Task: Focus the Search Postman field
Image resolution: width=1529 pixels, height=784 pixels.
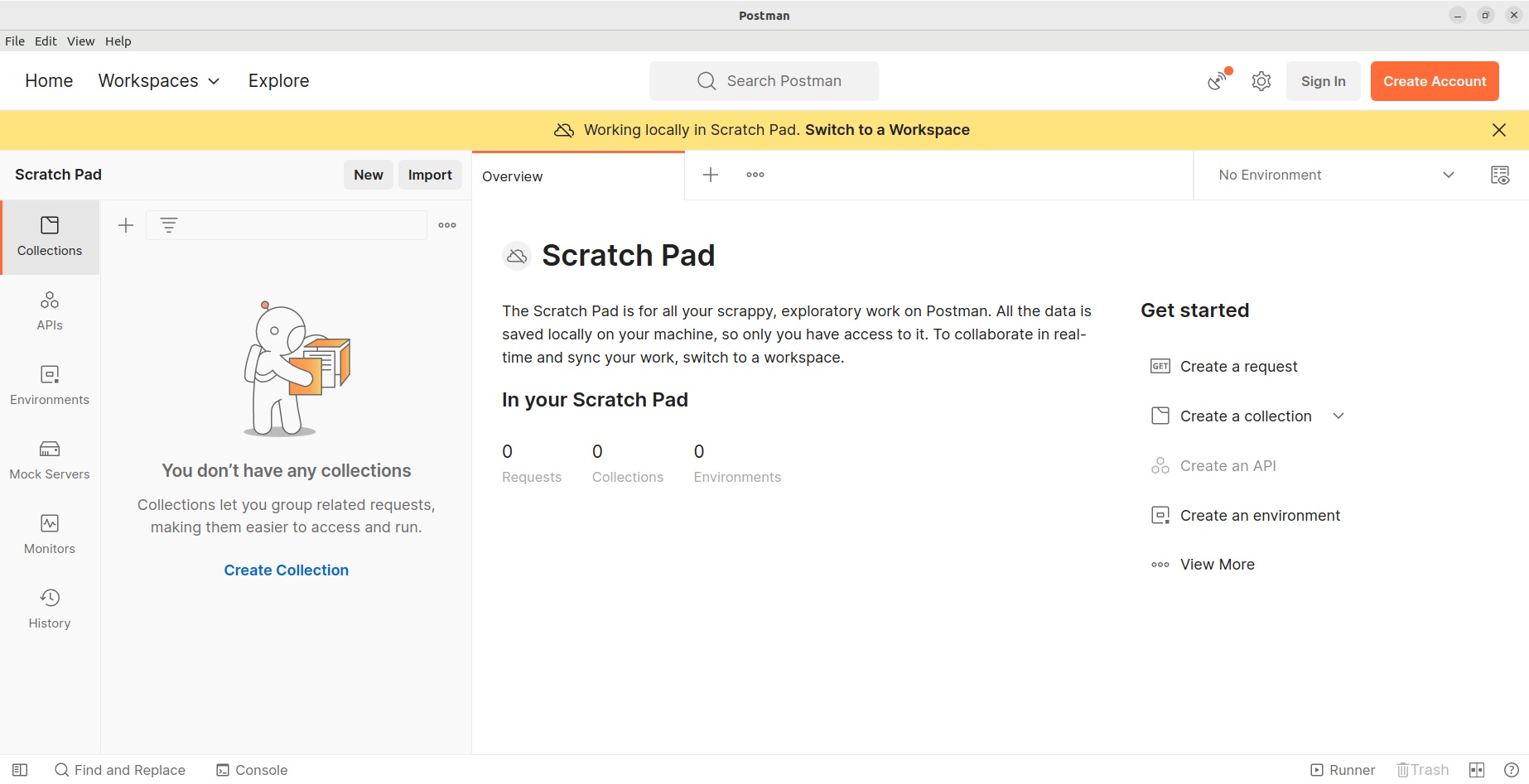Action: (x=764, y=81)
